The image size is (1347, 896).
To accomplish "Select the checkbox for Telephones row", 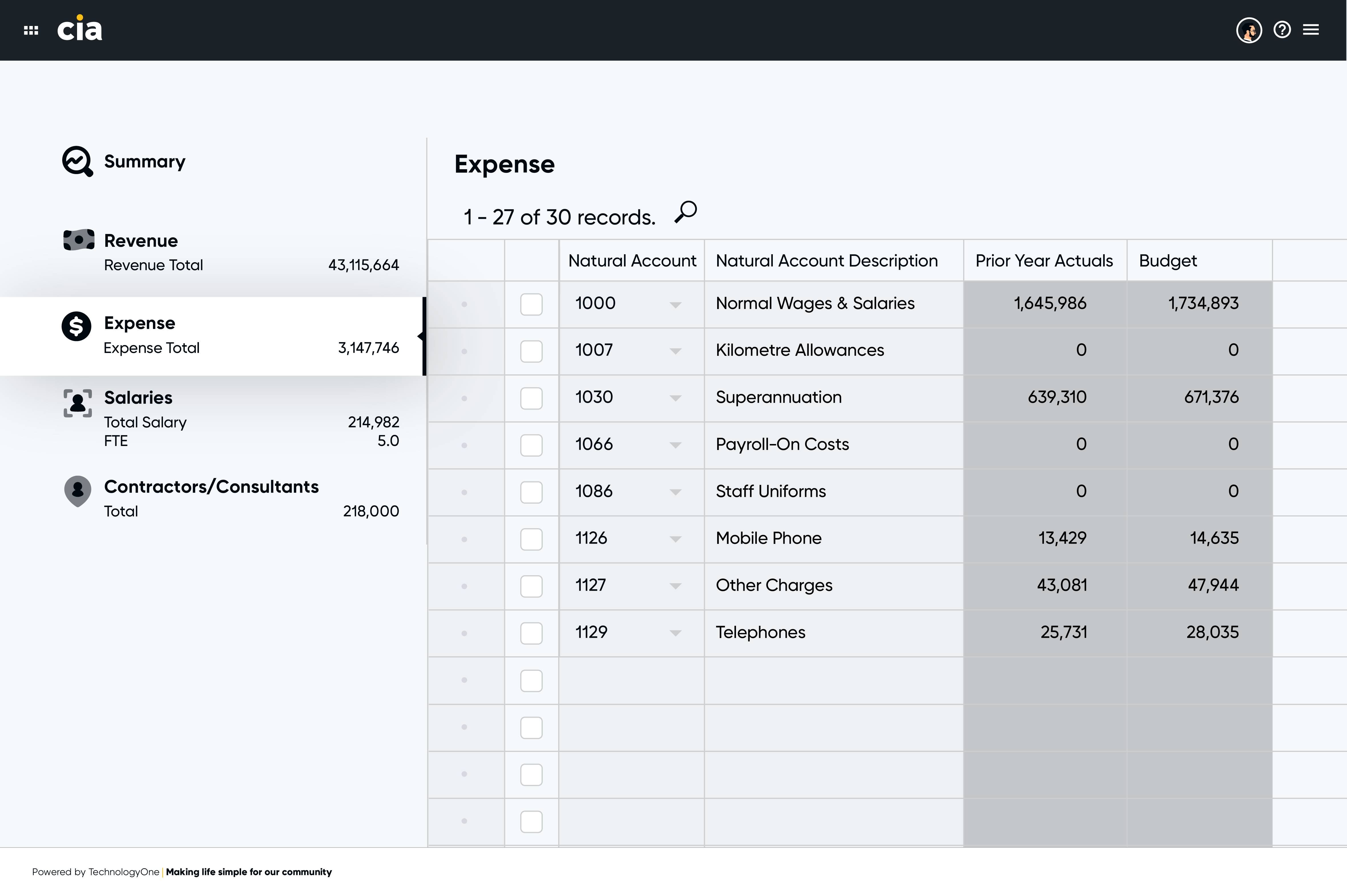I will 531,633.
